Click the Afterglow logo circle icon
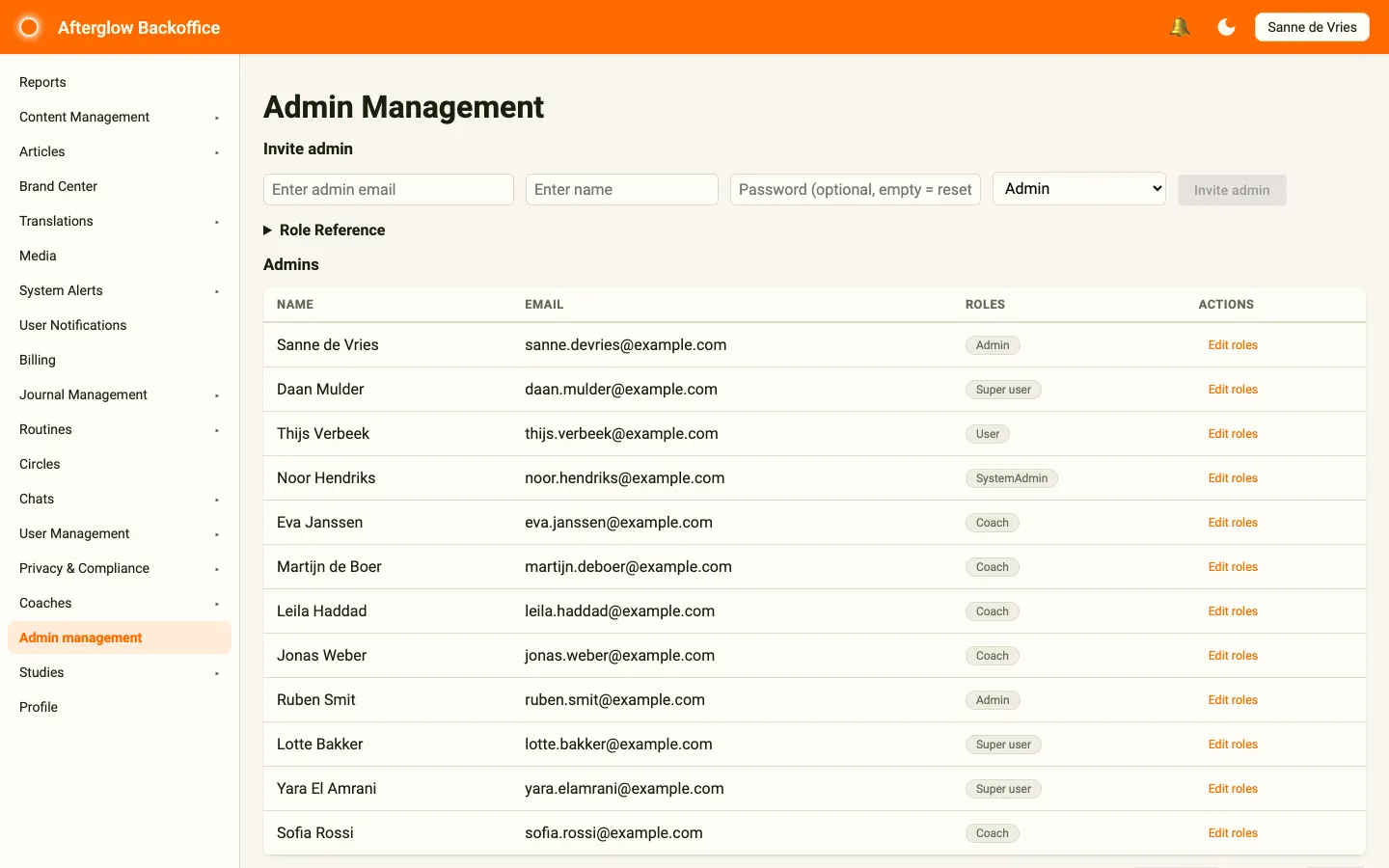Screen dimensions: 1389x868 point(29,27)
